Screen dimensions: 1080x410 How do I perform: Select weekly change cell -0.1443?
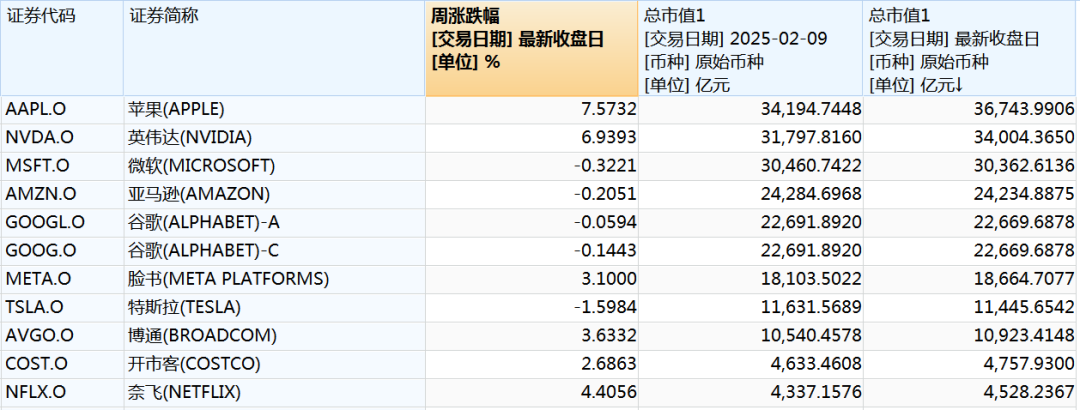605,251
